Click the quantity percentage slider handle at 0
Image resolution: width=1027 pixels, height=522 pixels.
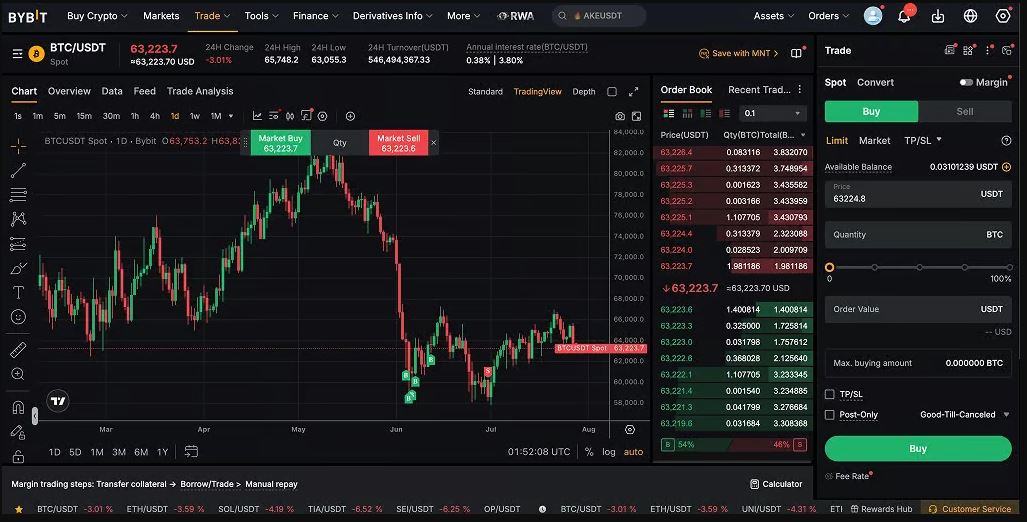[x=829, y=267]
